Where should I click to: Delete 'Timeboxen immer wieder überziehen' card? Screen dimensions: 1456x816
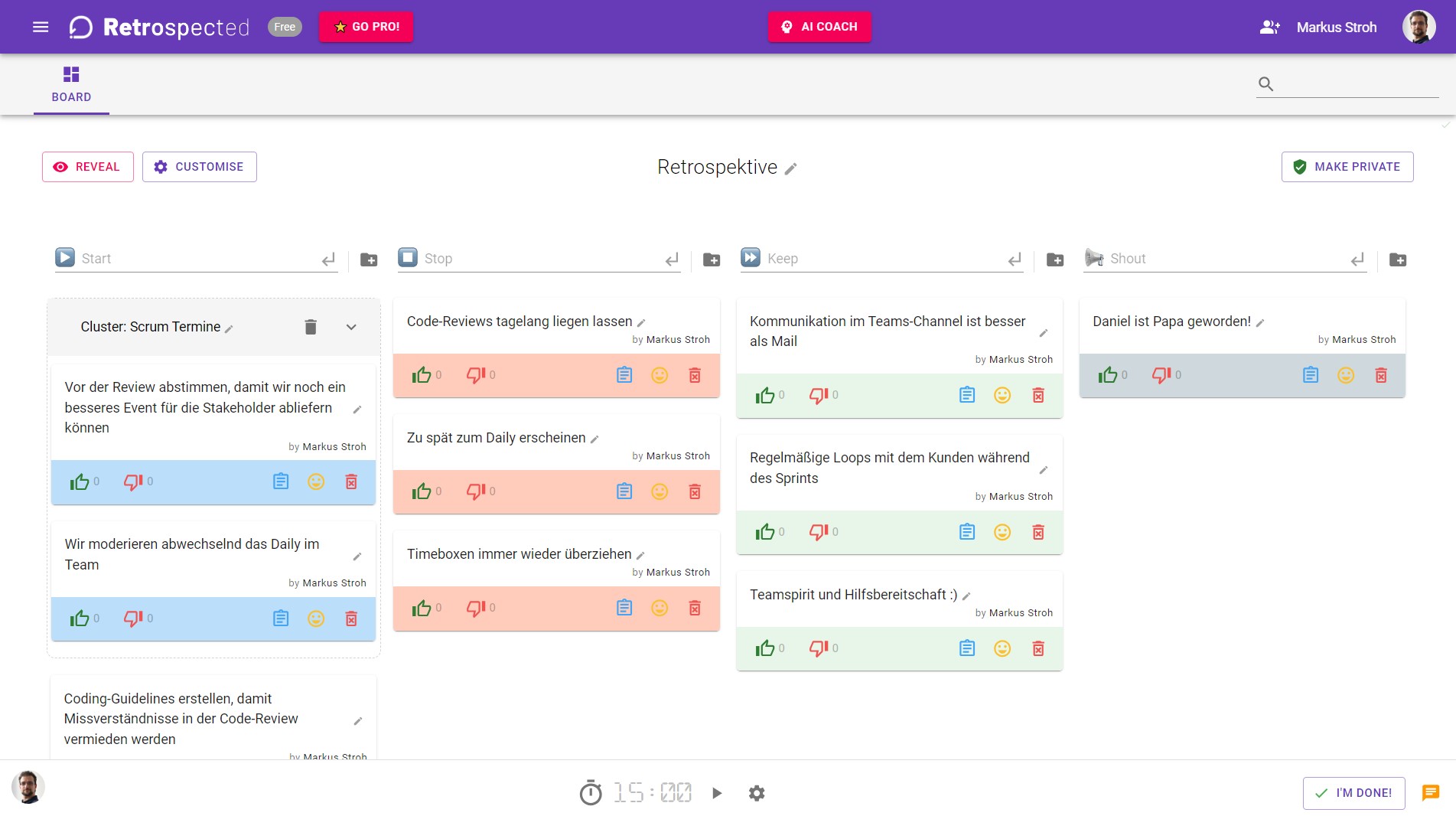(694, 608)
